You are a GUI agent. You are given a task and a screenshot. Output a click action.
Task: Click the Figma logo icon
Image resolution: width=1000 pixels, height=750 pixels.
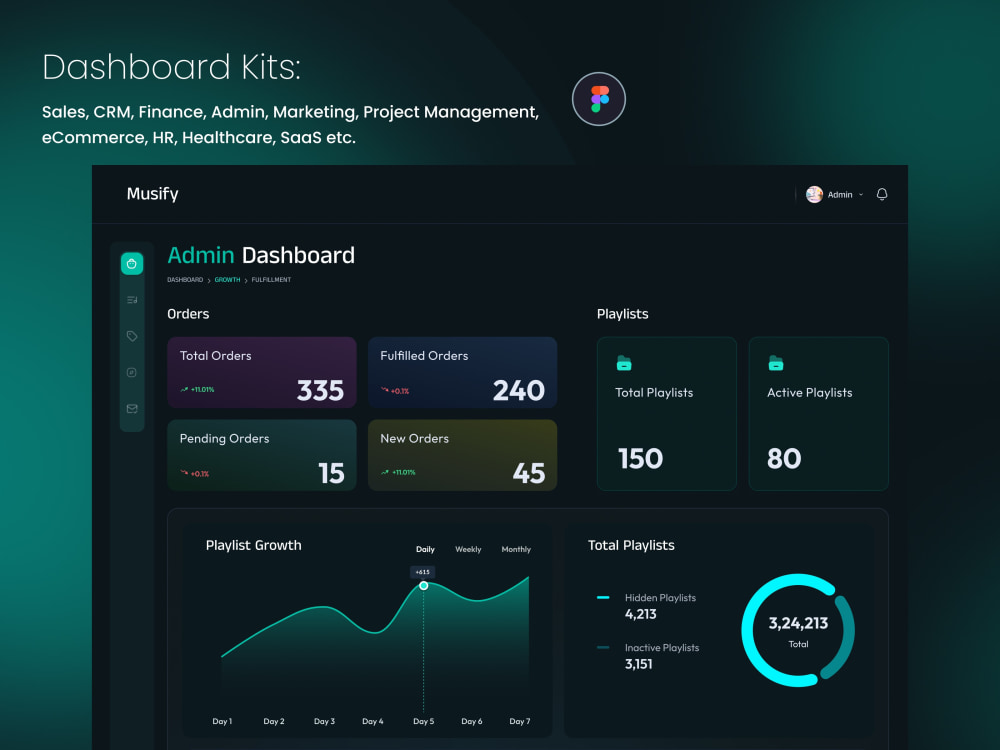(599, 99)
